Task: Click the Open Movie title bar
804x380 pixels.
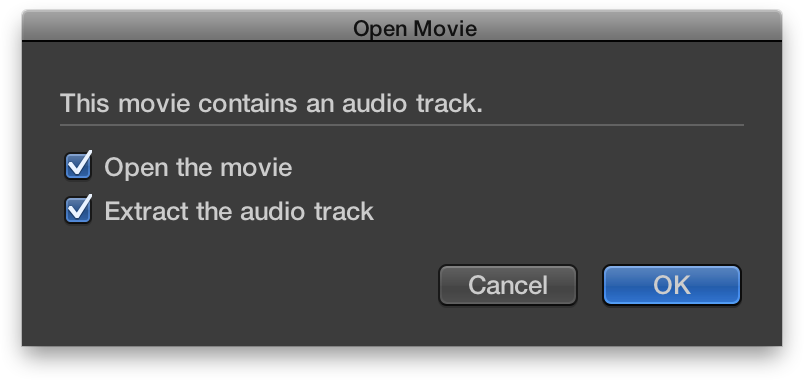Action: 402,26
